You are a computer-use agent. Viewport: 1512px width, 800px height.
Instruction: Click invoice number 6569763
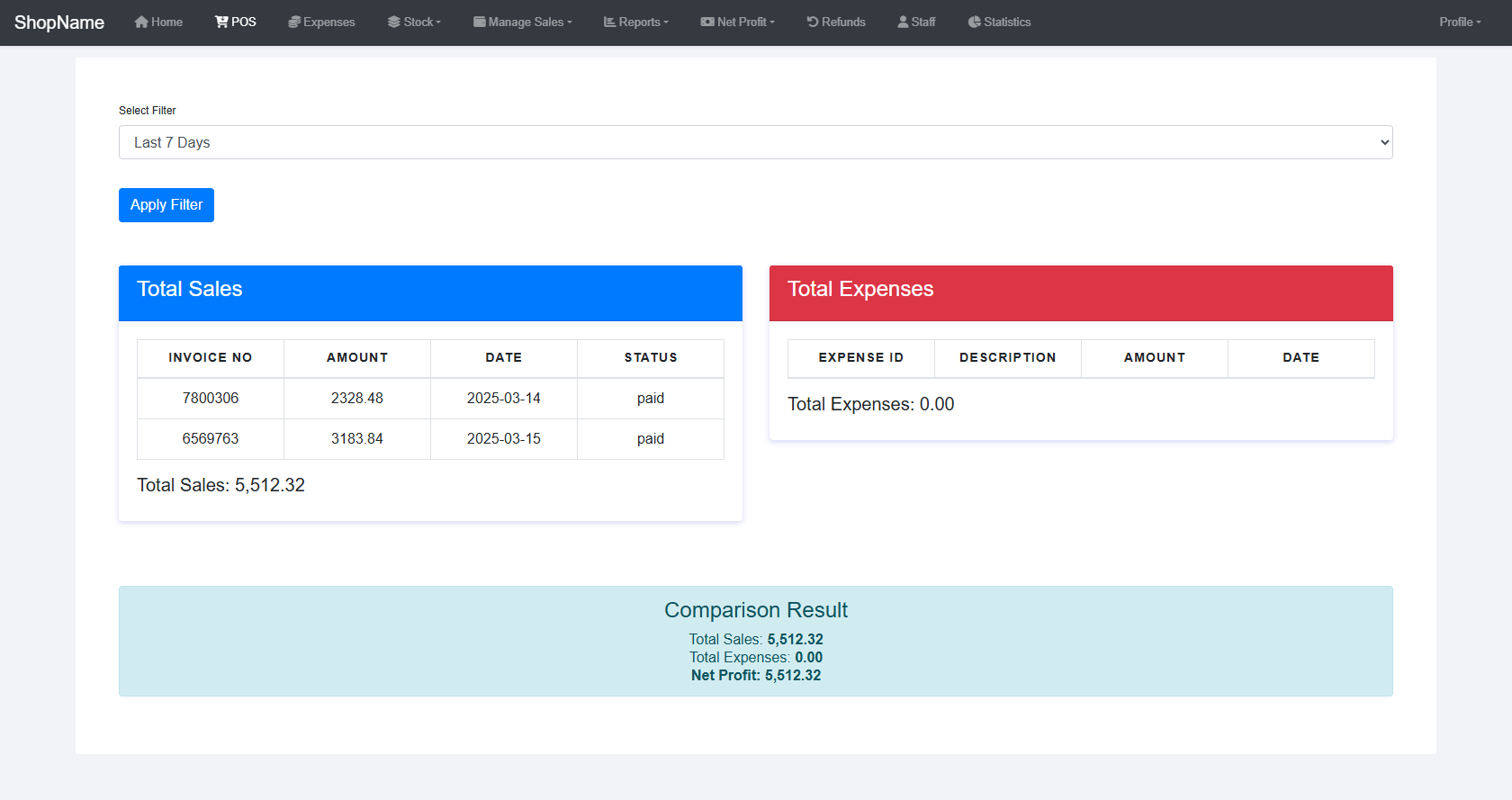click(211, 439)
